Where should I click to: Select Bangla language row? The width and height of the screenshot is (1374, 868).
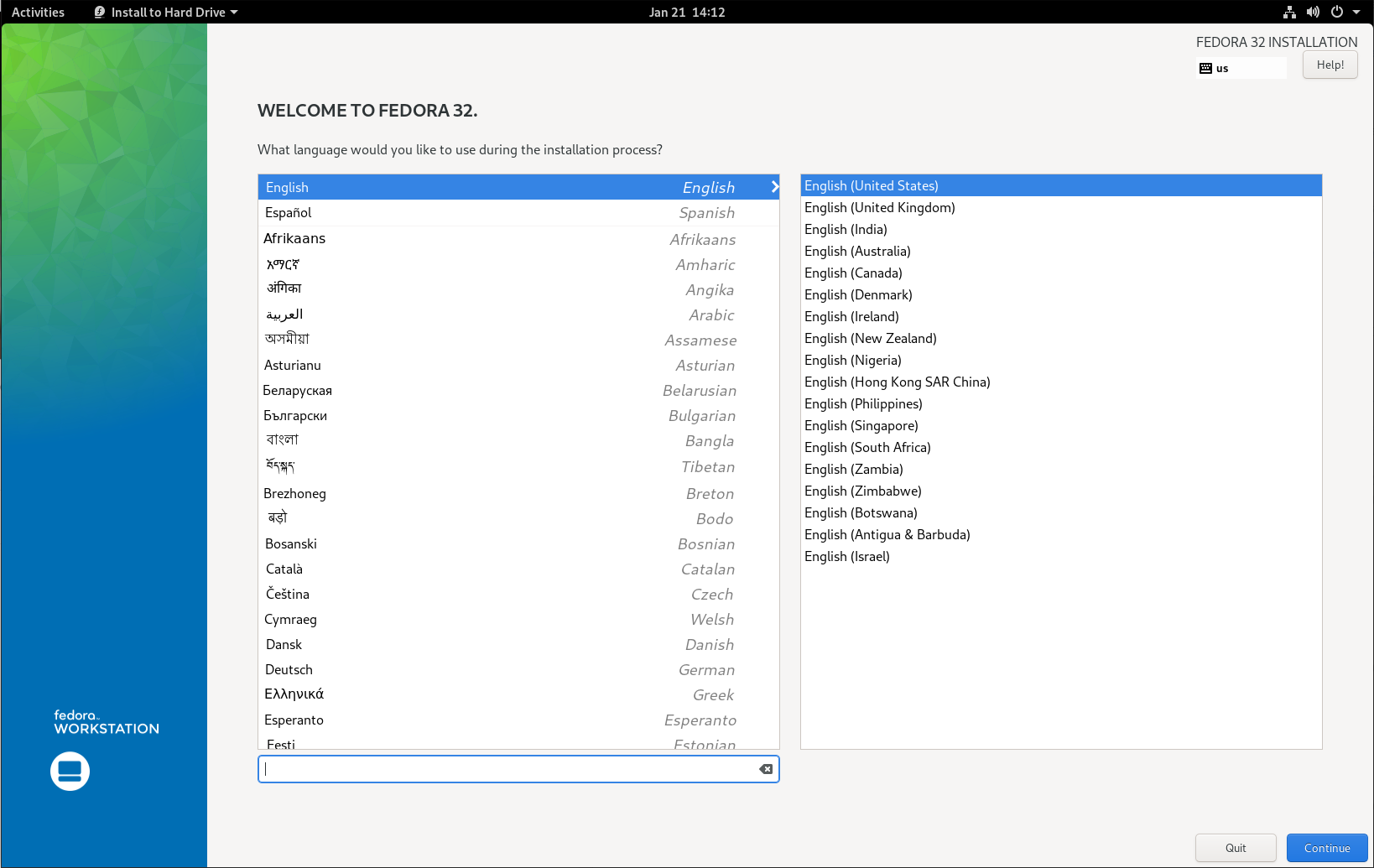click(x=518, y=440)
